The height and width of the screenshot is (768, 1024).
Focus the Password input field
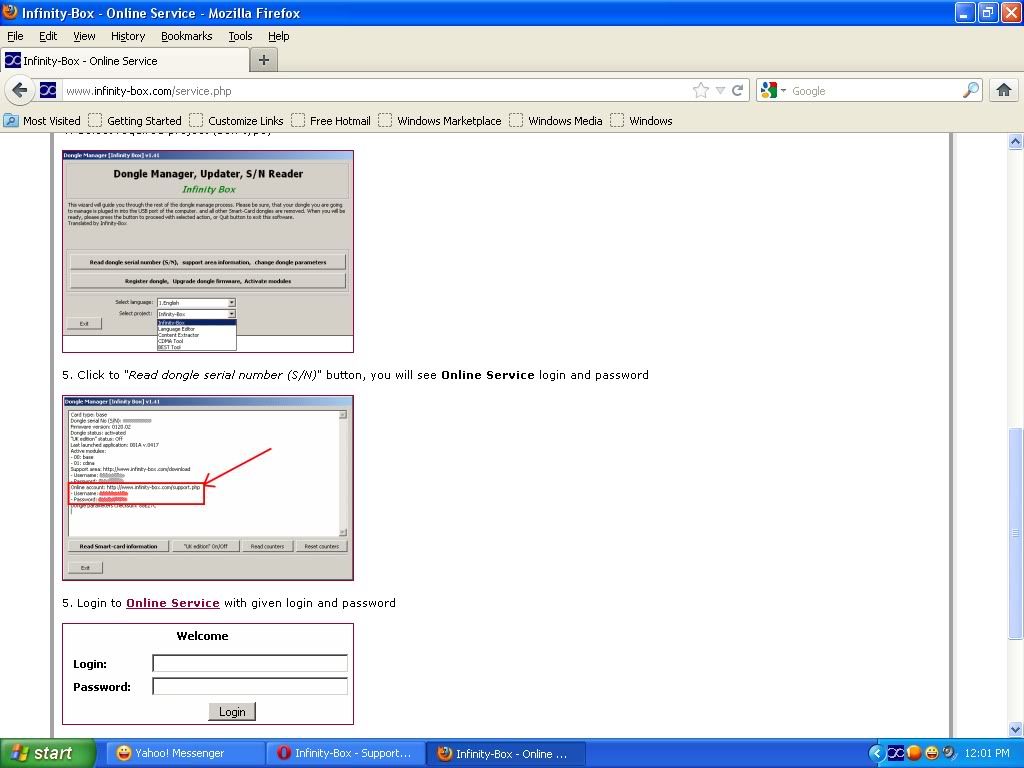coord(249,686)
